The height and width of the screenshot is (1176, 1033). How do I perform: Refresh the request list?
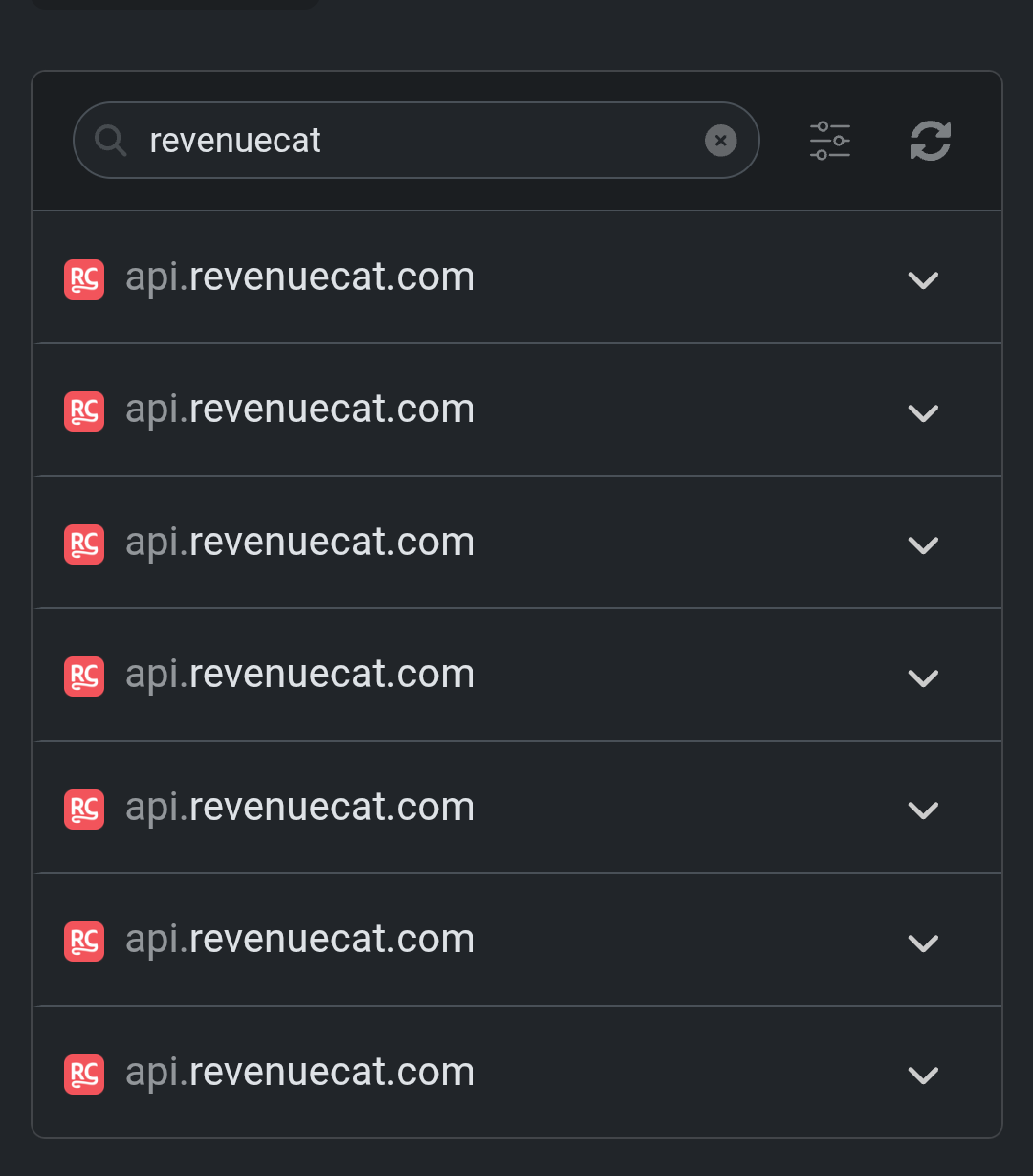click(930, 141)
